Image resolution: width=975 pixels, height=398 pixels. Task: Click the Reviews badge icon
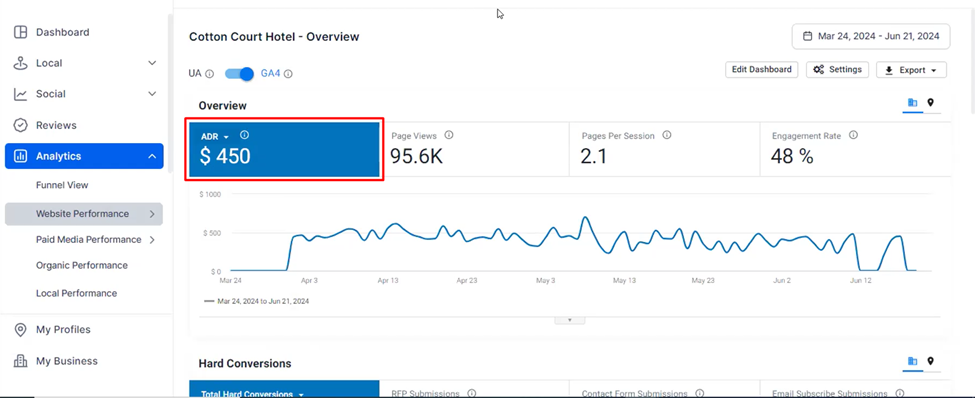(x=21, y=125)
